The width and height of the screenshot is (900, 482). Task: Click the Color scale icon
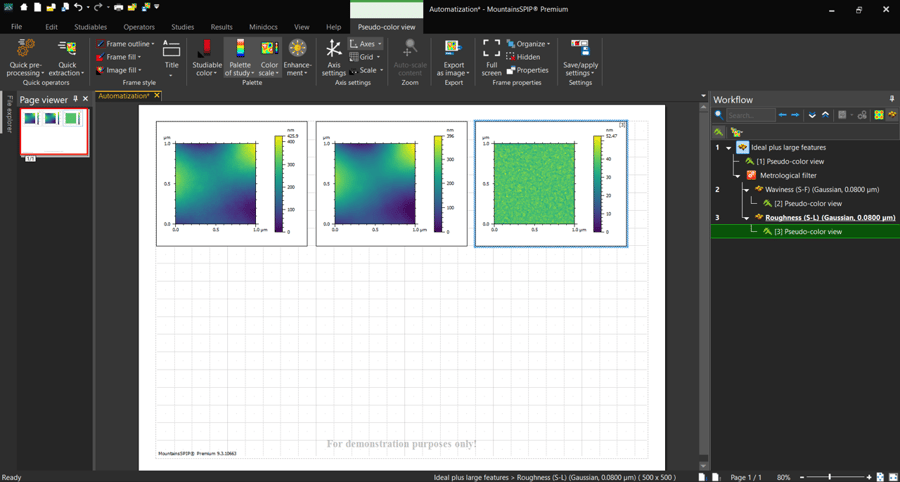click(x=269, y=48)
